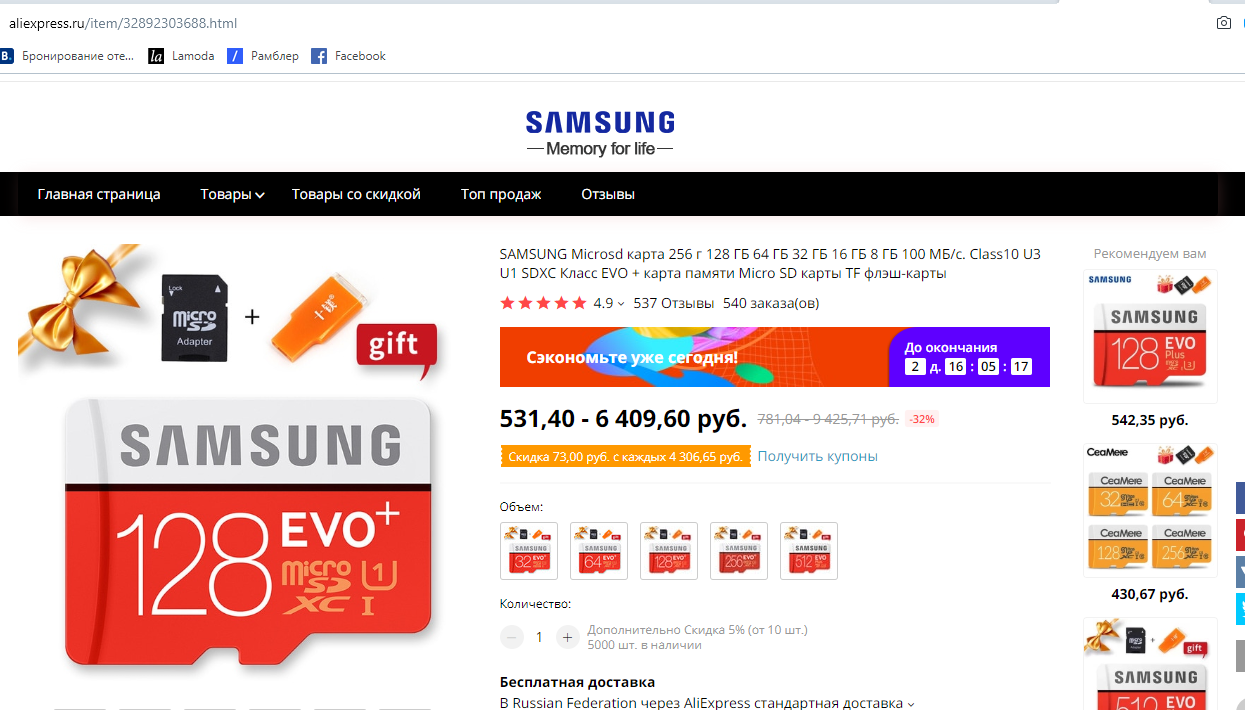Click the camera icon in address bar
This screenshot has width=1245, height=710.
click(1223, 23)
